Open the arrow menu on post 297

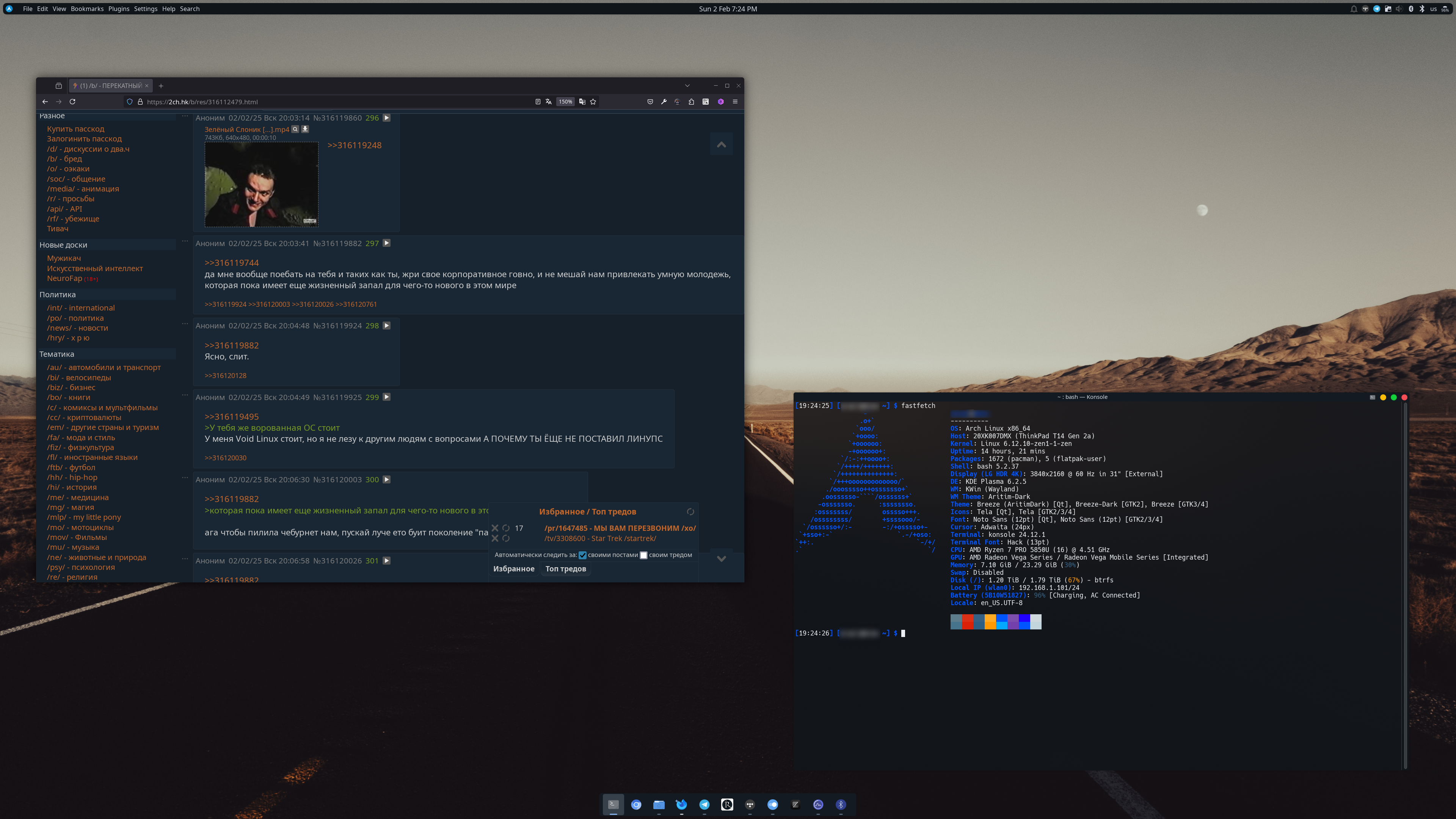387,243
